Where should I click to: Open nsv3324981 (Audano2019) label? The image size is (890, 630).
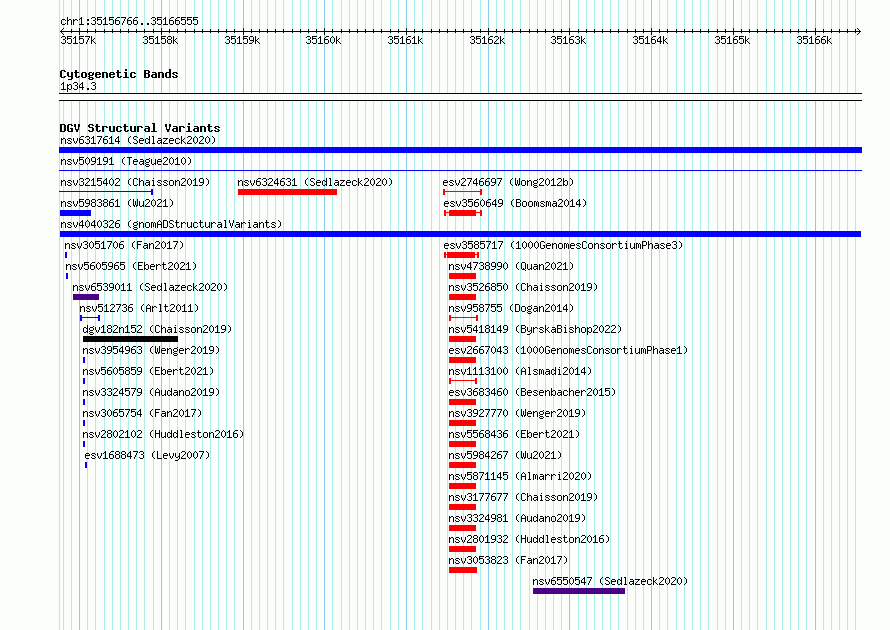tap(517, 518)
